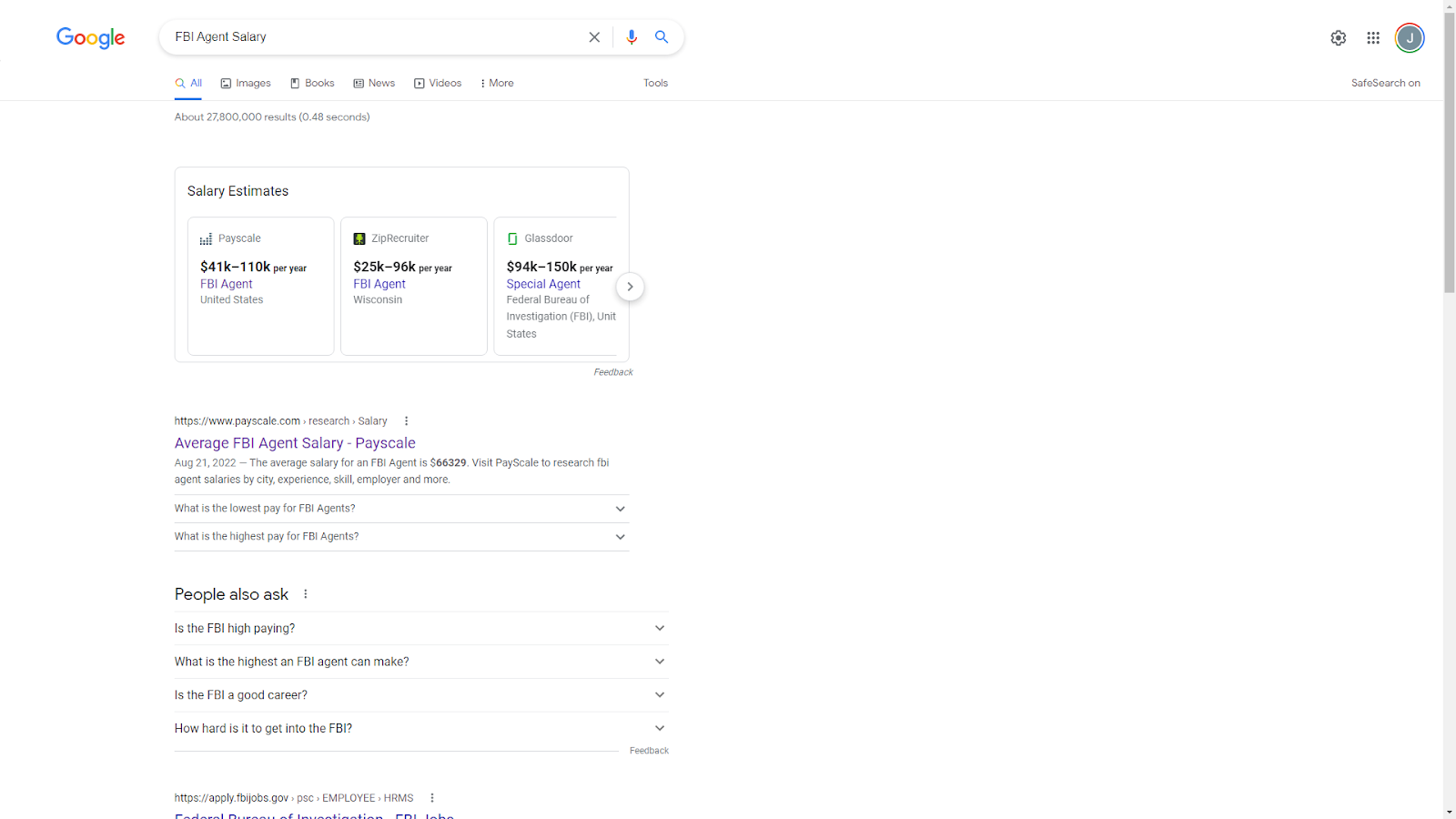Screen dimensions: 1456x819
Task: Click Feedback under People also ask
Action: pos(649,751)
